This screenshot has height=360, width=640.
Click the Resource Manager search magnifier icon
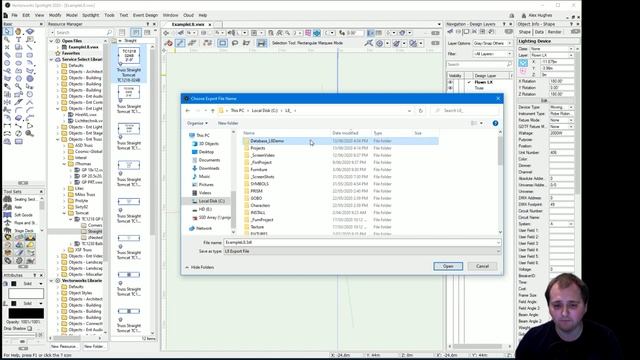point(109,32)
